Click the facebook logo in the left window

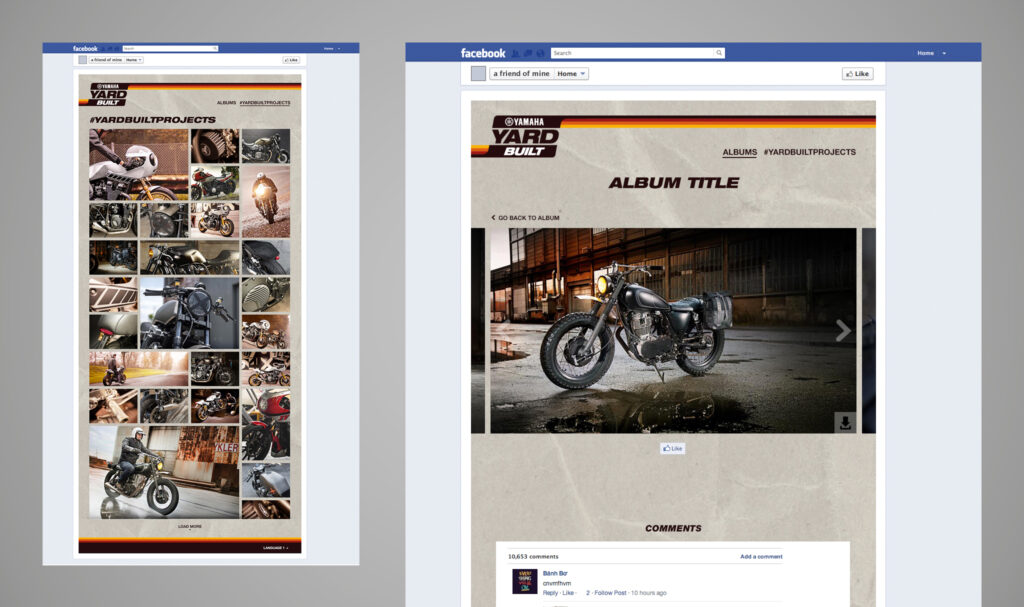click(x=85, y=48)
